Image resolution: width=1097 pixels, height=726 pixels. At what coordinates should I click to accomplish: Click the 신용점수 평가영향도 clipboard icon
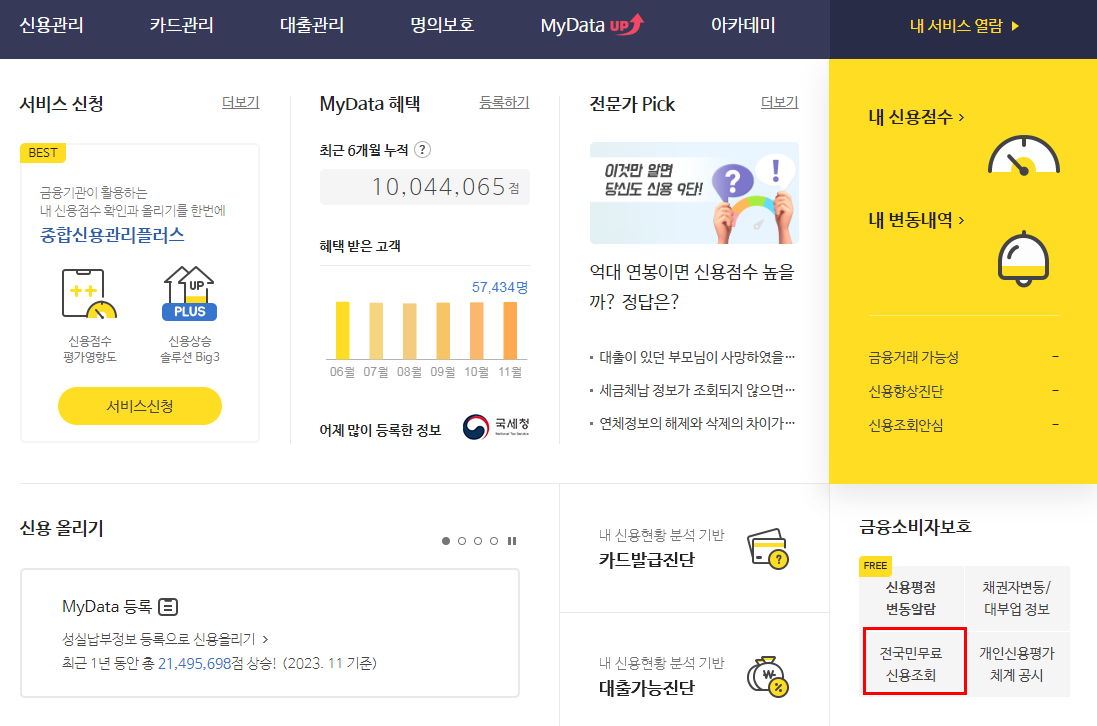[x=89, y=293]
